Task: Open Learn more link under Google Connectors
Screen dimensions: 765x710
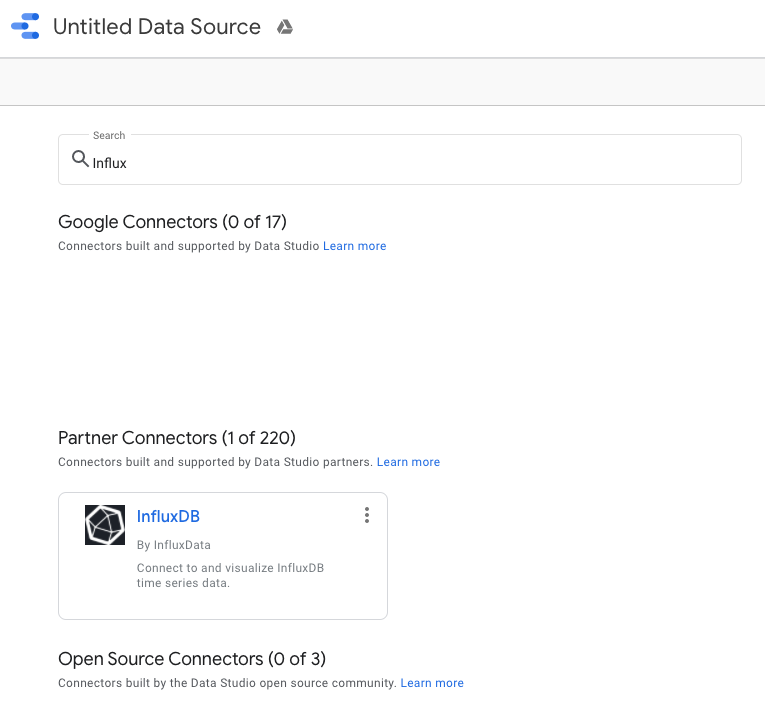Action: point(355,246)
